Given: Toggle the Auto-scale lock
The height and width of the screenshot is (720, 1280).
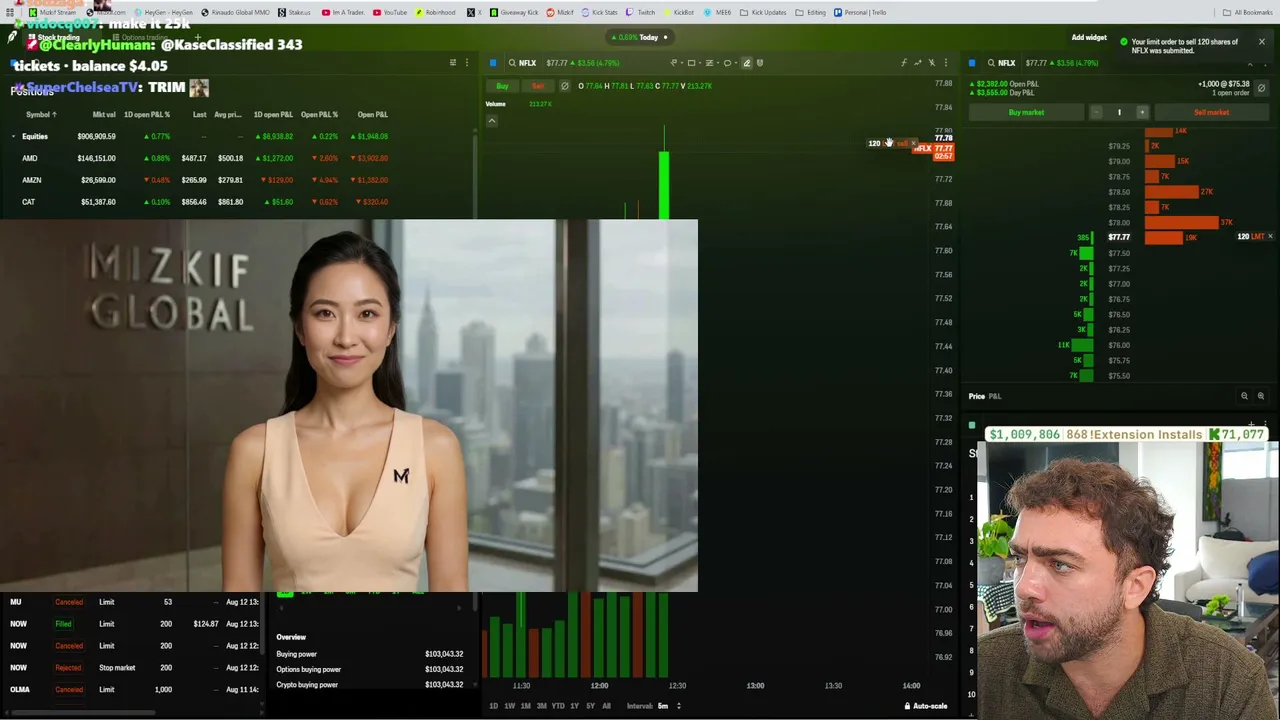Looking at the screenshot, I should [x=925, y=706].
